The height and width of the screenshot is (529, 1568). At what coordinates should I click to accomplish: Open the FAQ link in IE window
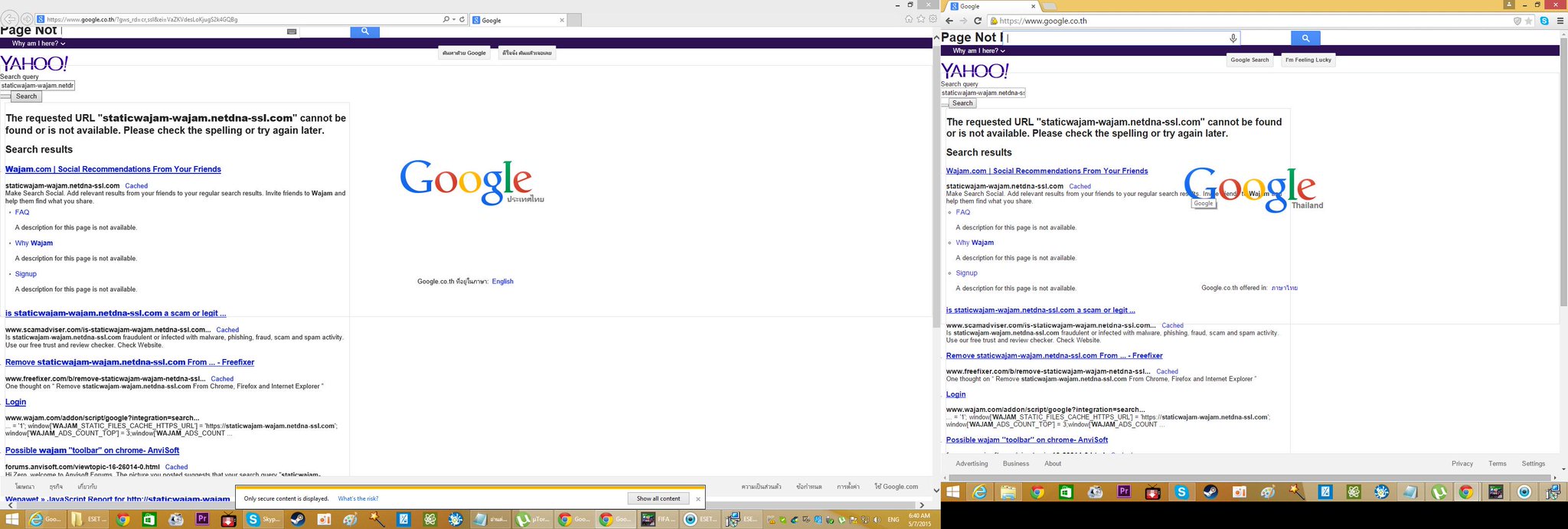pyautogui.click(x=22, y=212)
